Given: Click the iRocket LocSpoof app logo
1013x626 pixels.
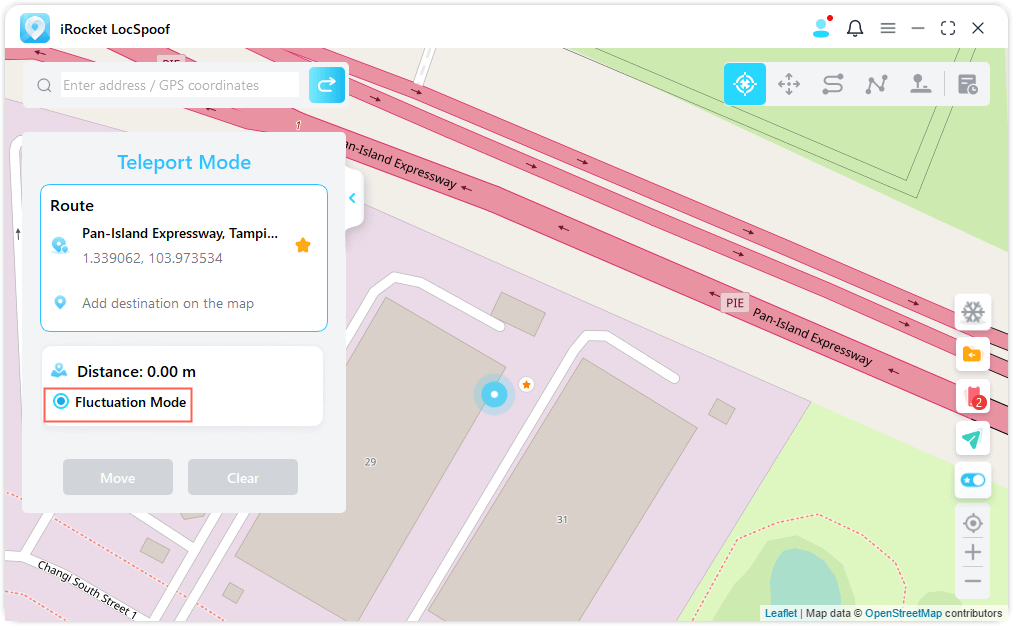Looking at the screenshot, I should (x=35, y=28).
